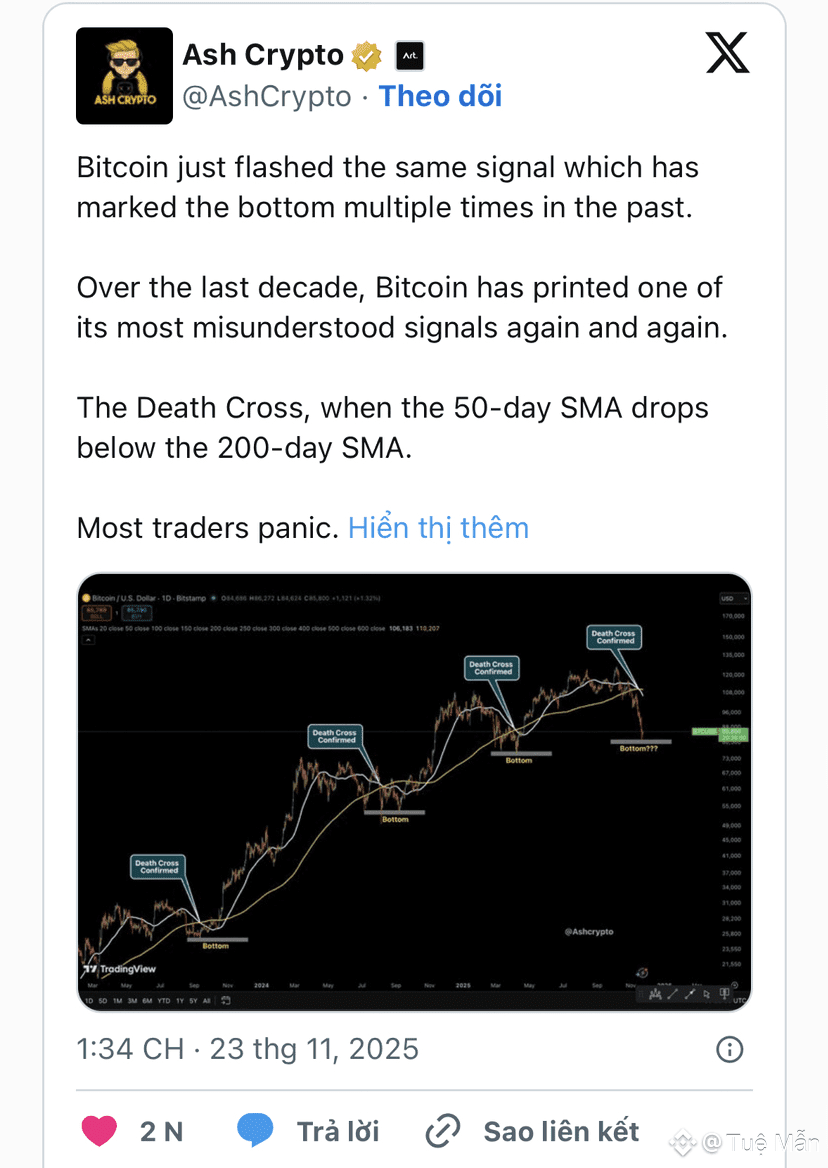Select the All timeframe tab
The image size is (828, 1168).
point(206,1000)
